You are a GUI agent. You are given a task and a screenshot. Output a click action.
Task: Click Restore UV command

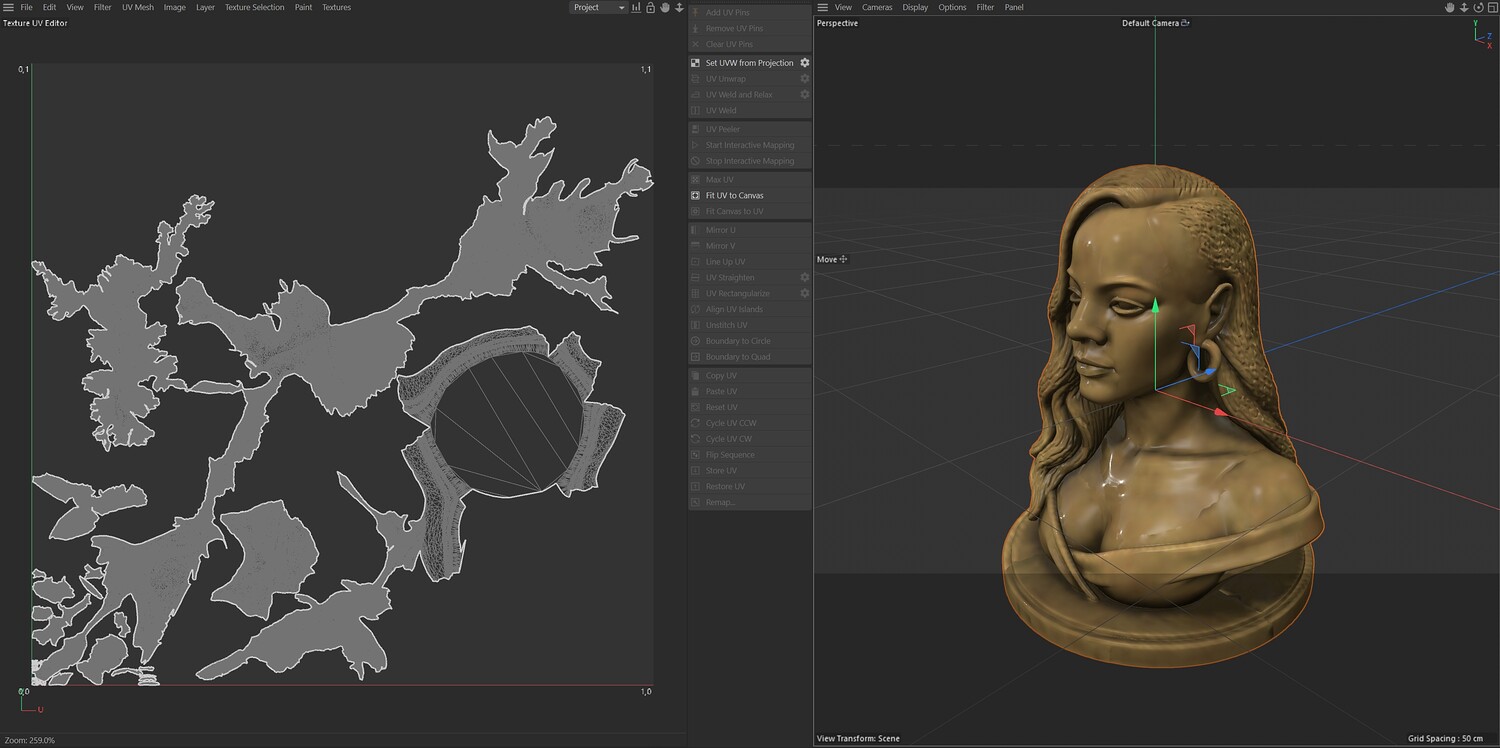[x=750, y=487]
